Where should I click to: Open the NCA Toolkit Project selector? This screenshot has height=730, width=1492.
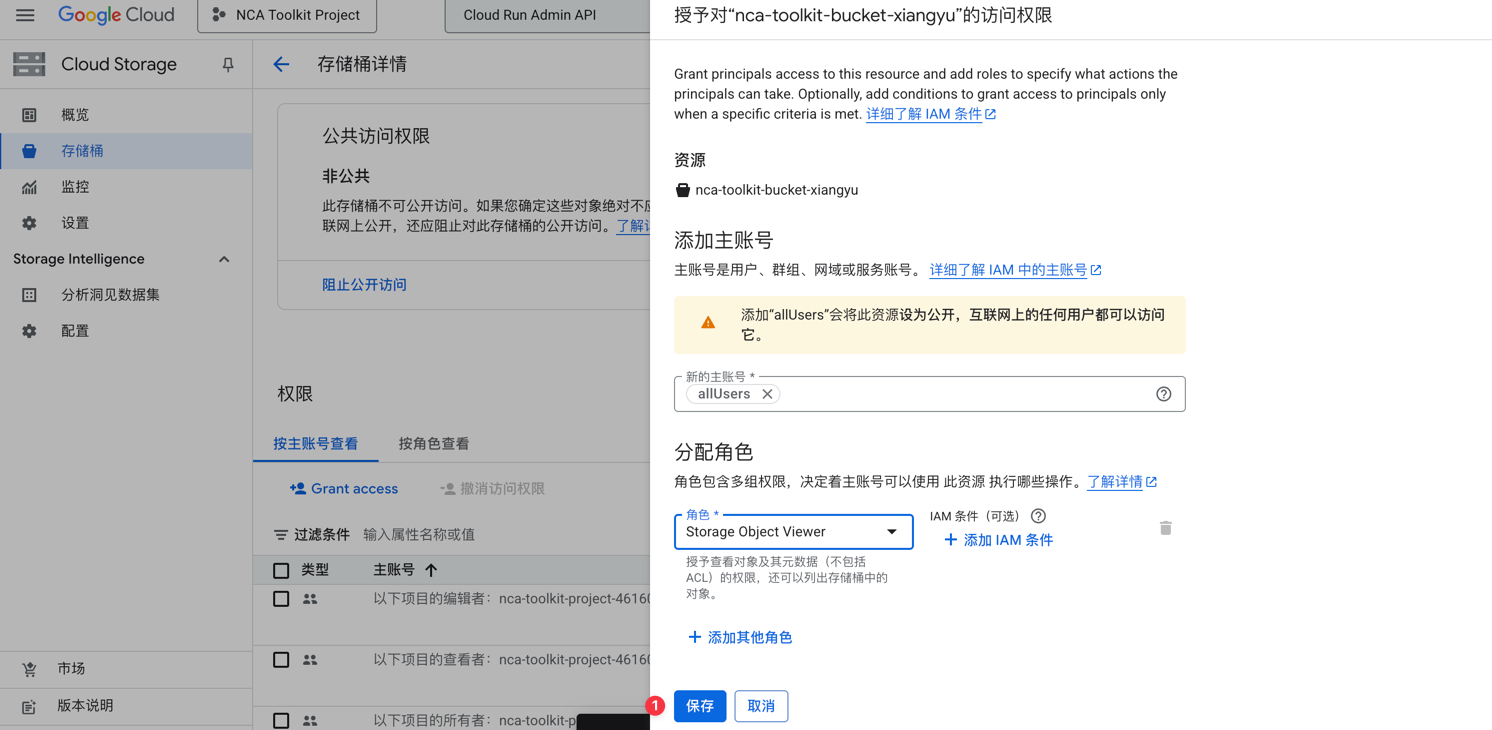pyautogui.click(x=287, y=16)
